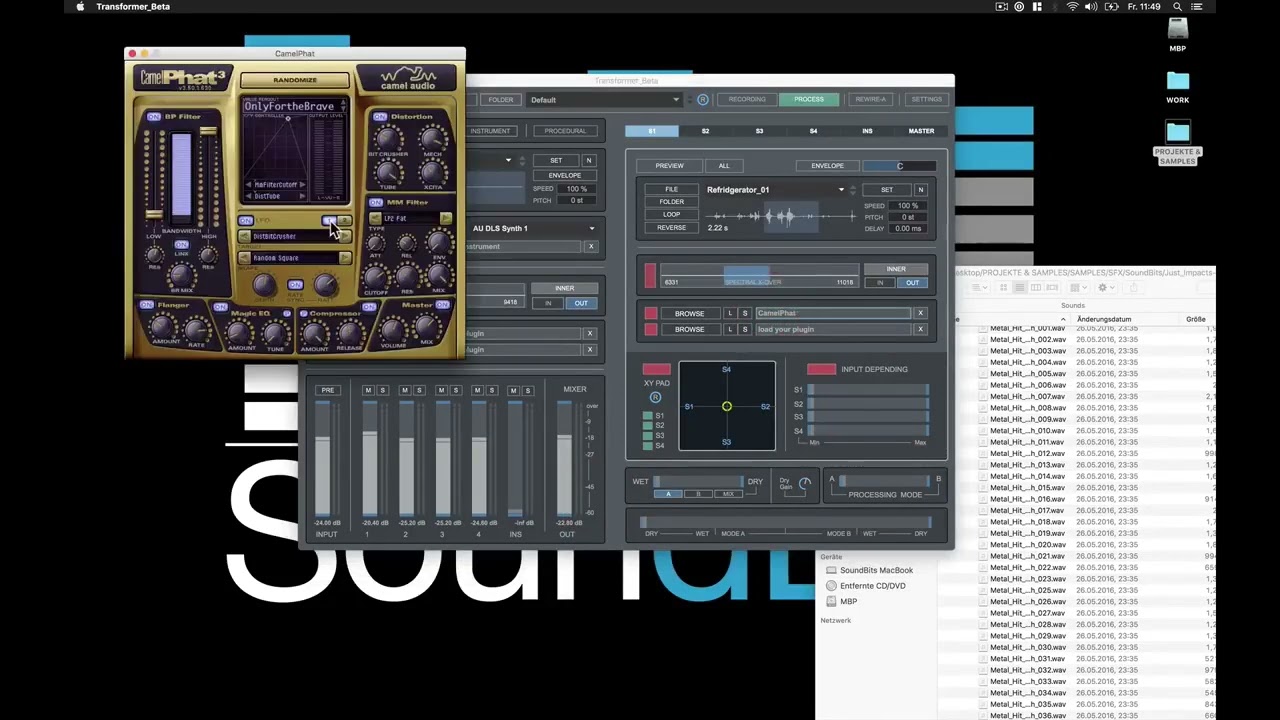Click the RANDOMIZE button in CamelPhat
The height and width of the screenshot is (720, 1280).
click(295, 80)
